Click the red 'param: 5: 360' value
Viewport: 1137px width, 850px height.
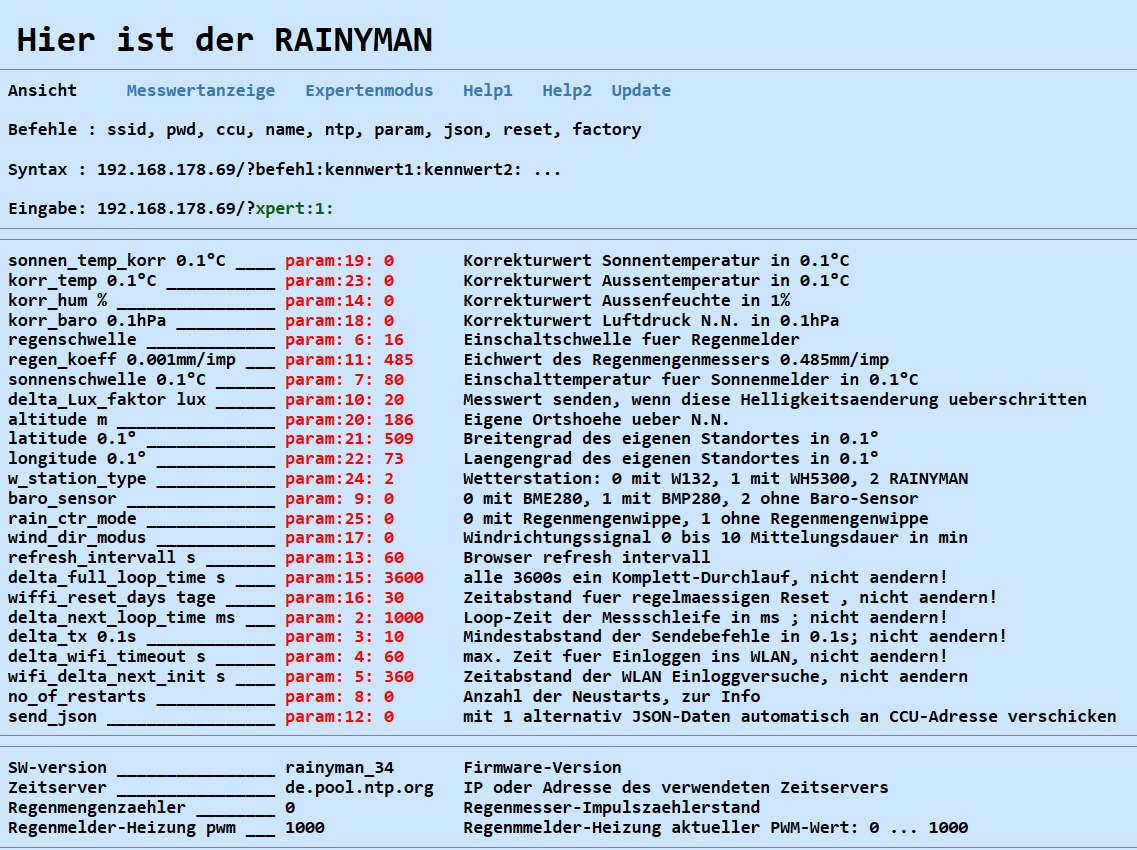coord(350,676)
